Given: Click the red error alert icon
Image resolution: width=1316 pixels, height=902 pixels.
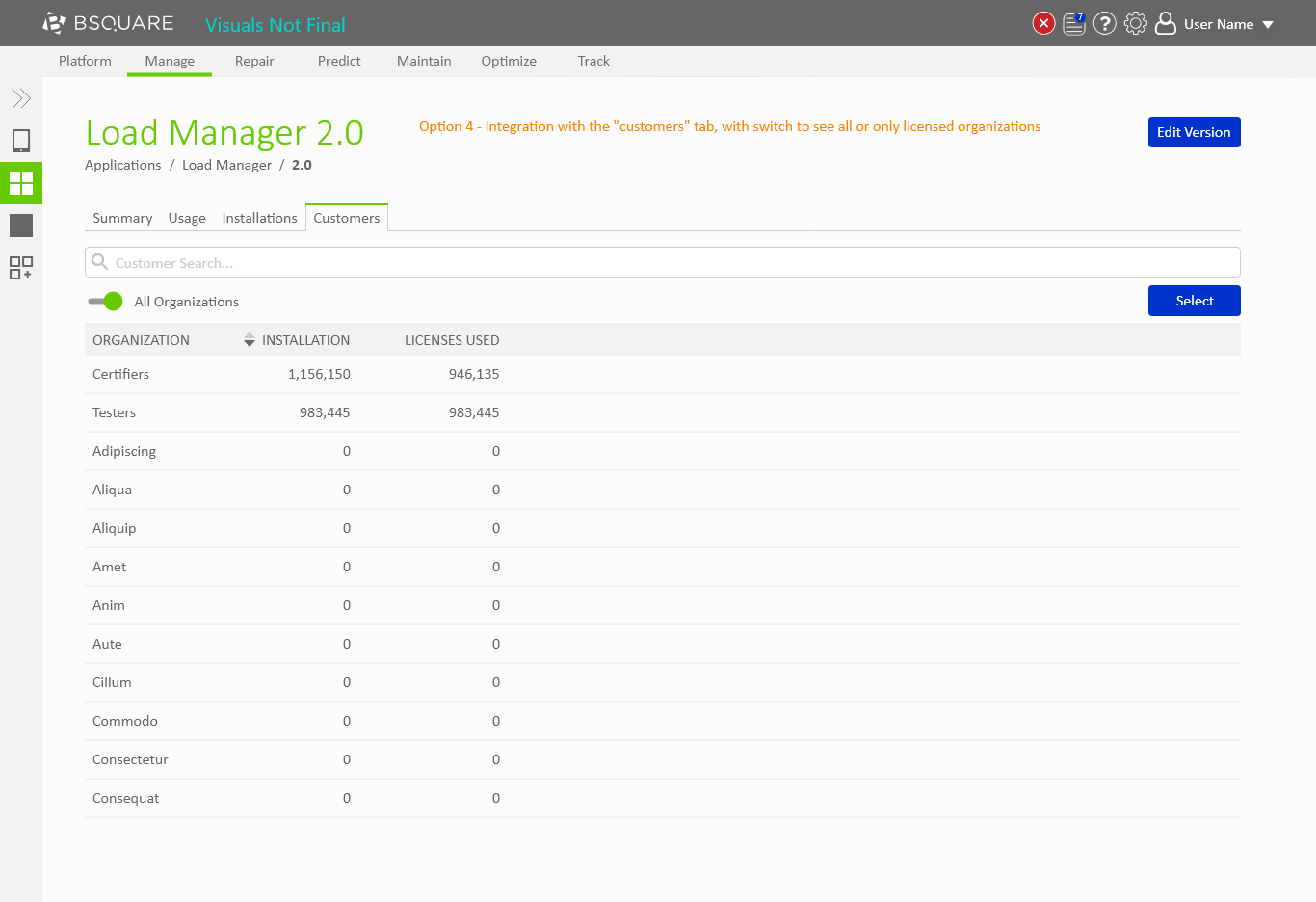Looking at the screenshot, I should [x=1043, y=23].
